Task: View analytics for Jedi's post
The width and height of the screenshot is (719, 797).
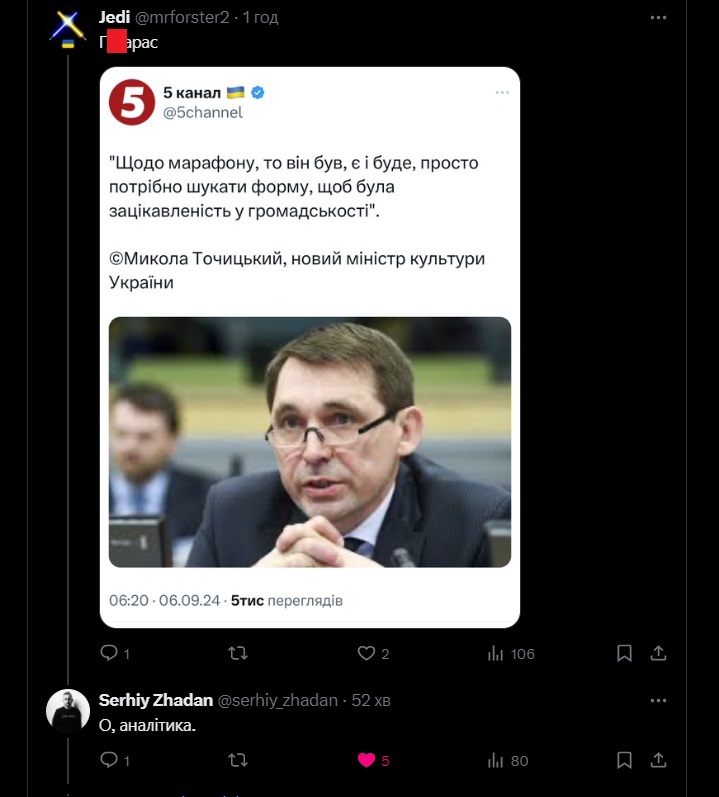Action: point(495,653)
